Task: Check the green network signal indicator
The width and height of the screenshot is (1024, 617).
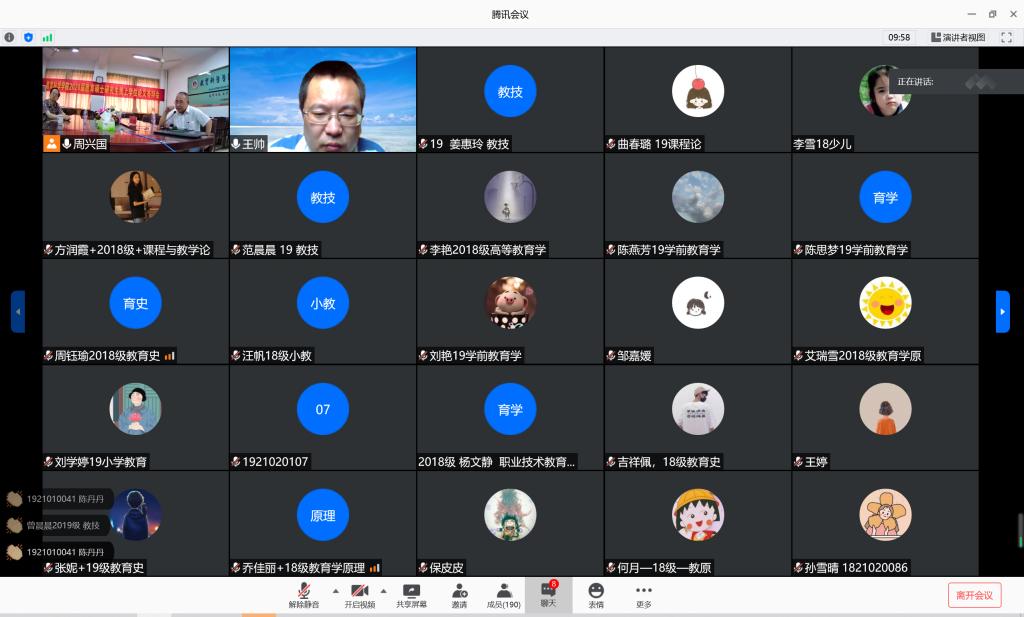Action: click(47, 37)
